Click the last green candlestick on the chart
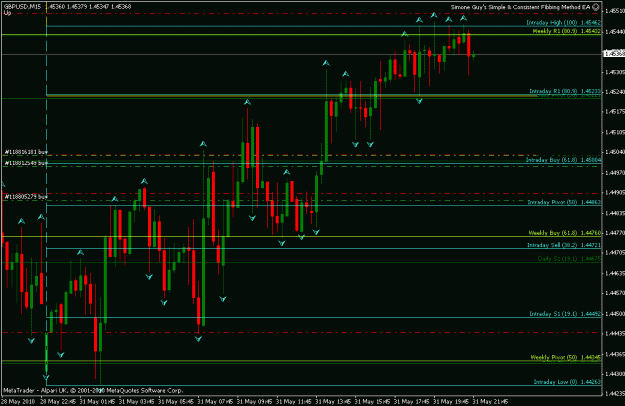Viewport: 625px width, 406px height. click(x=474, y=56)
